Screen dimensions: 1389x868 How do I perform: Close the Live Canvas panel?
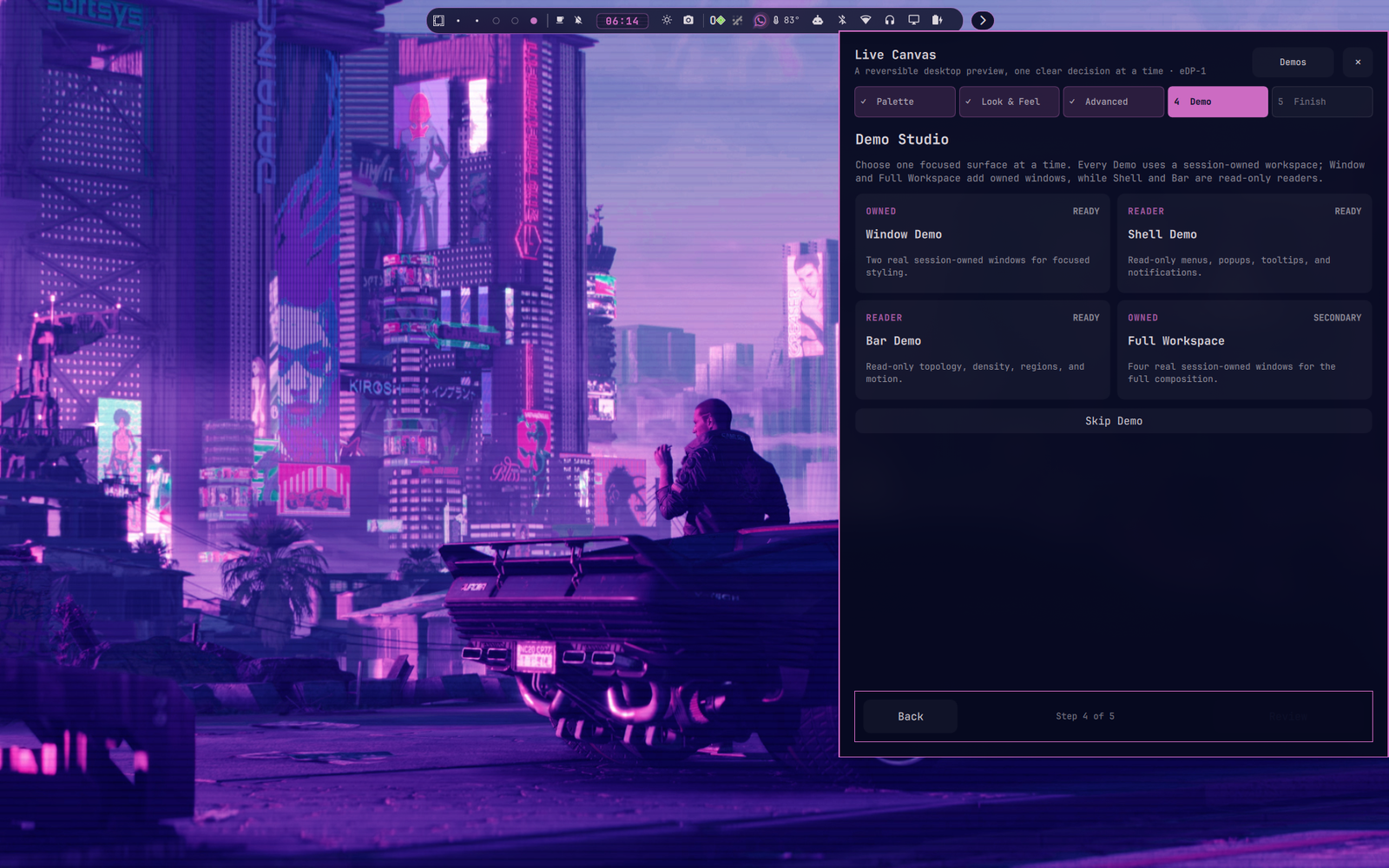pyautogui.click(x=1358, y=62)
